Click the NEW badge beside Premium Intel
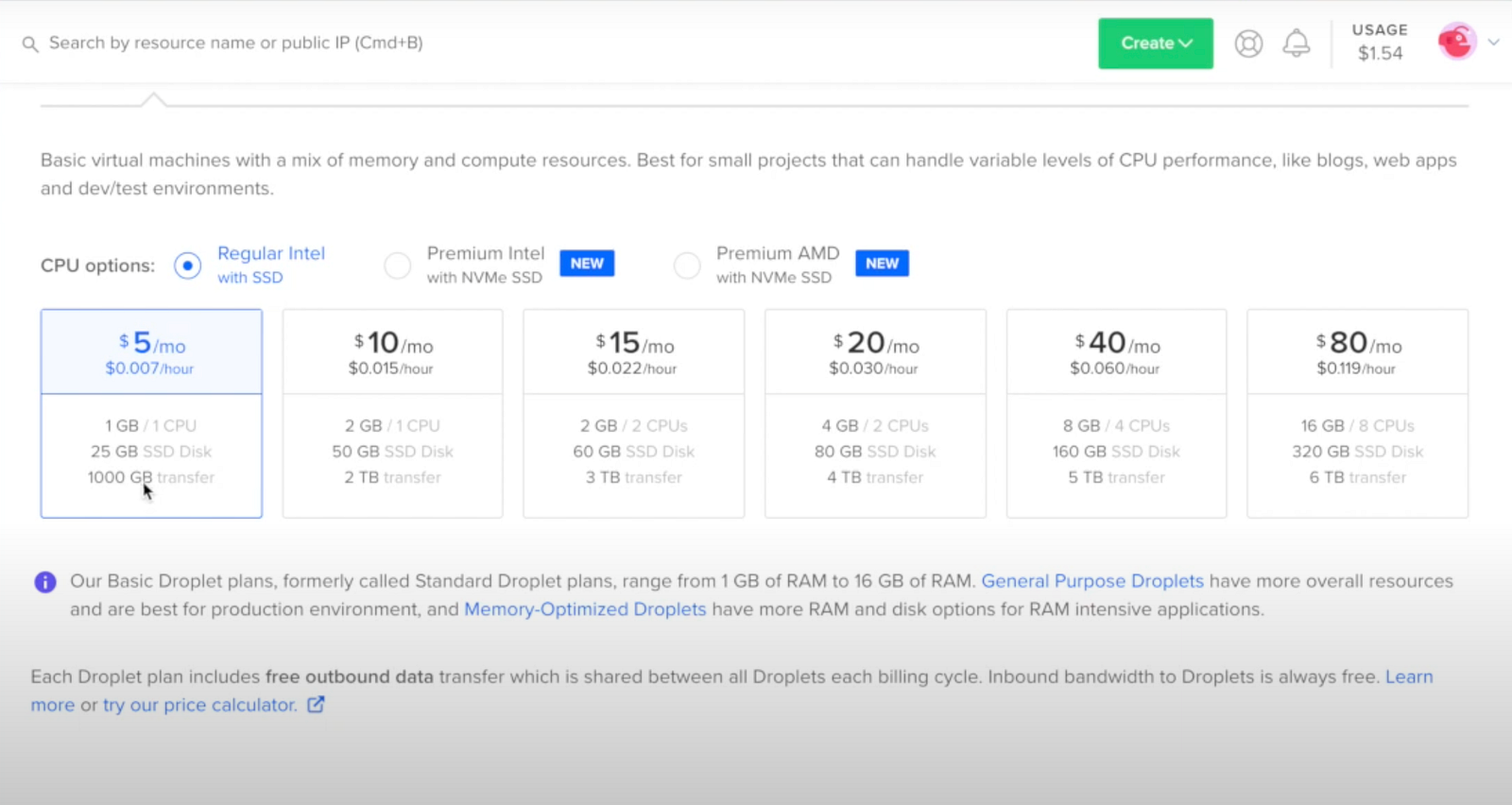 587,264
